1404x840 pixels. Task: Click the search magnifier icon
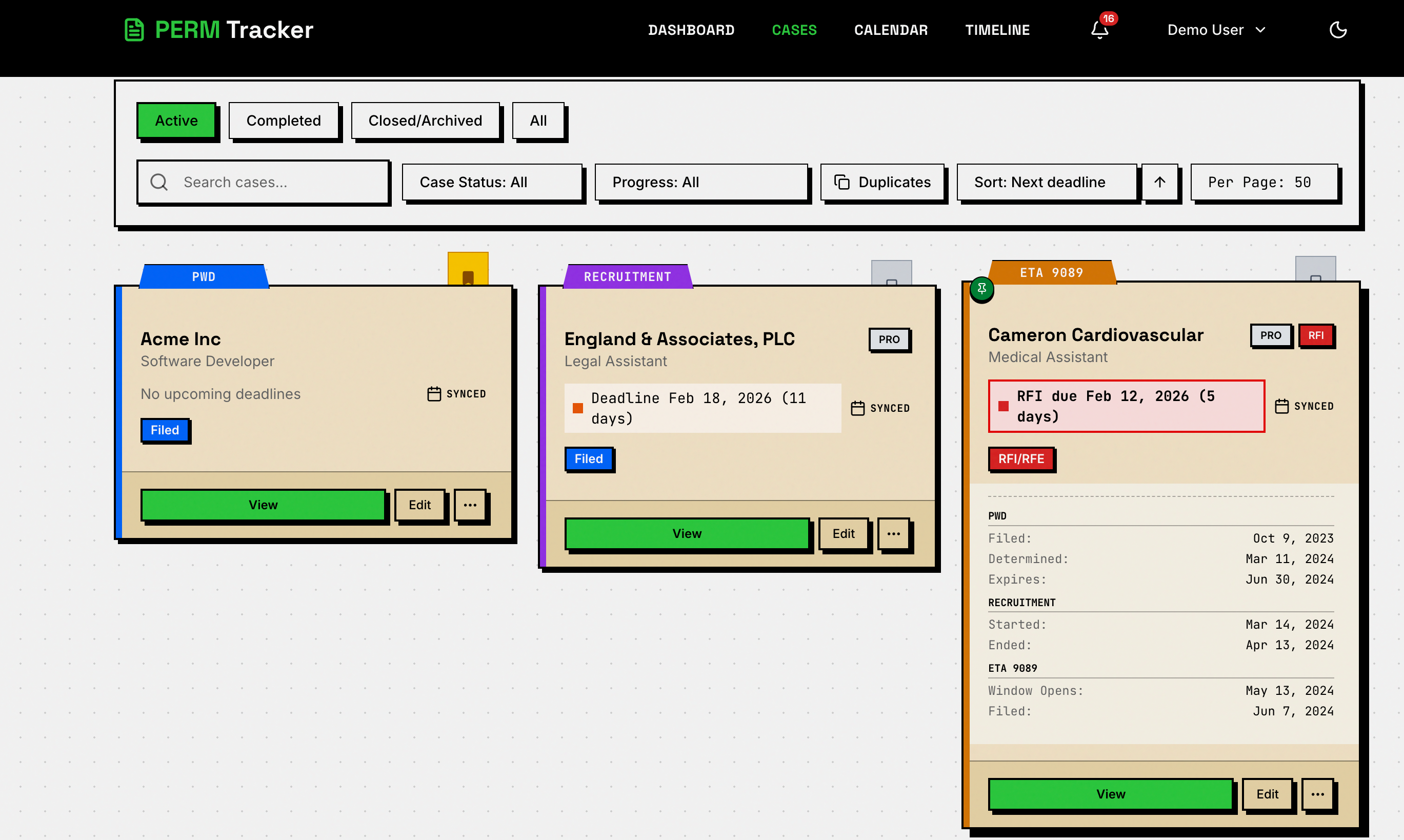pos(158,182)
